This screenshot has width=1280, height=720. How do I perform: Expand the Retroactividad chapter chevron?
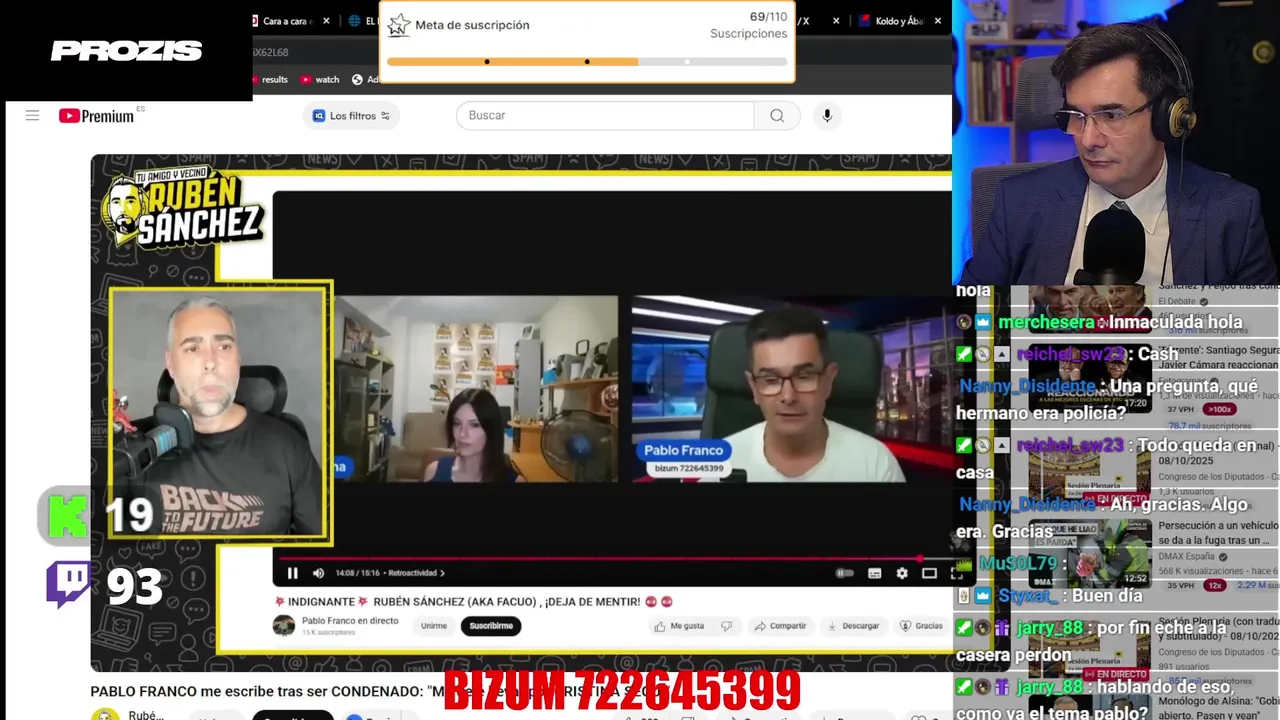point(442,573)
